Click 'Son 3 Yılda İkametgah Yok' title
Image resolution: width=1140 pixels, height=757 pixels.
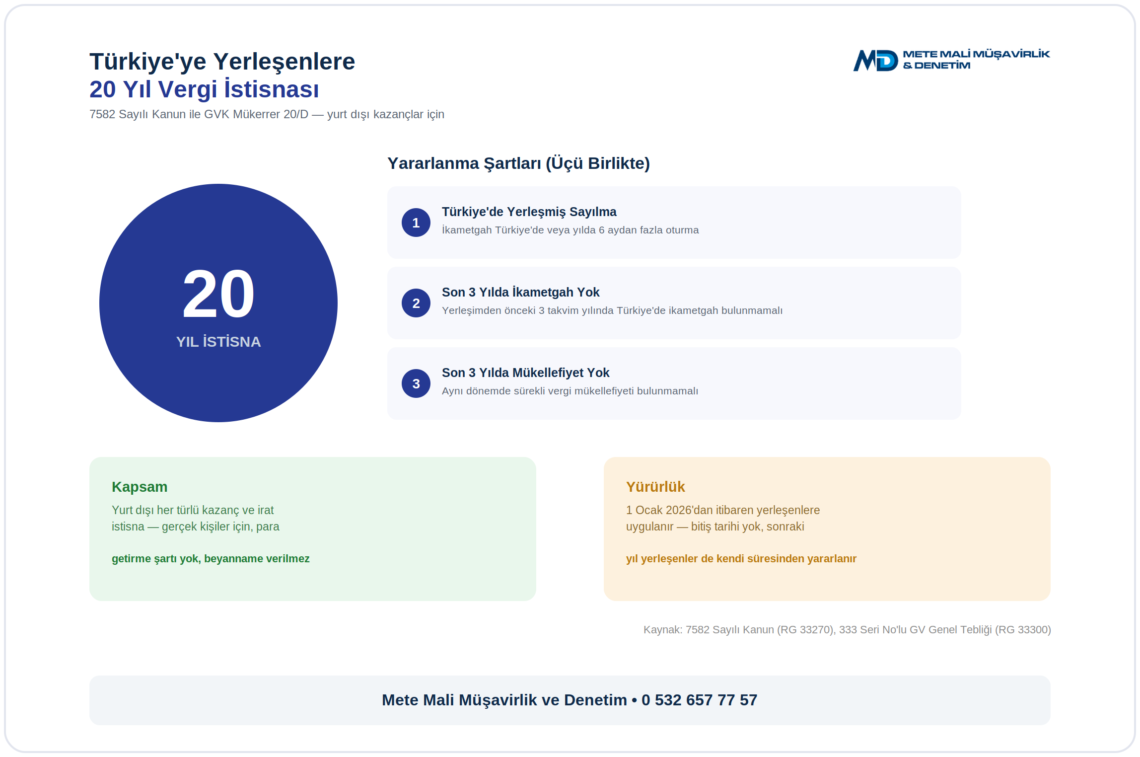point(521,292)
